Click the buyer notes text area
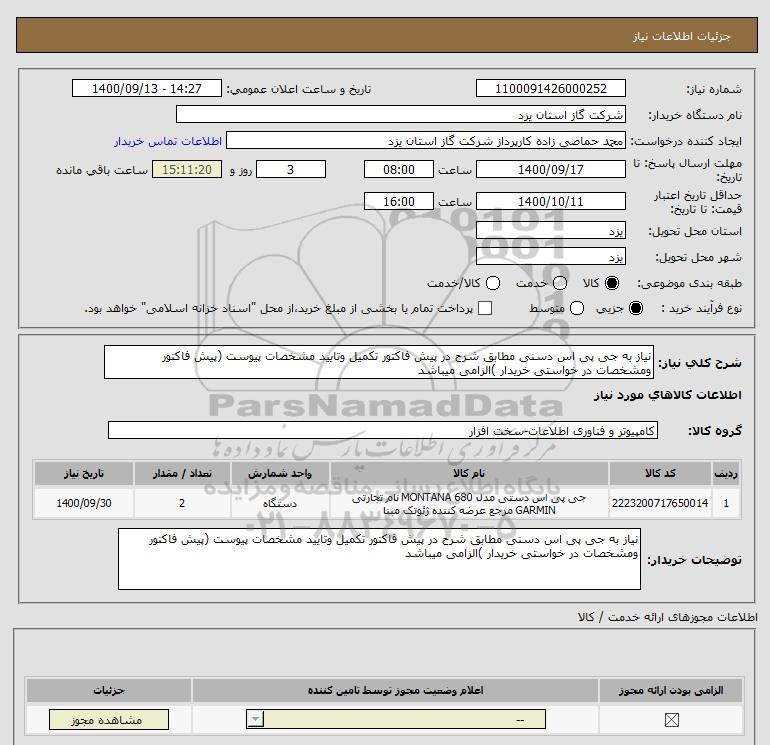 pyautogui.click(x=379, y=559)
